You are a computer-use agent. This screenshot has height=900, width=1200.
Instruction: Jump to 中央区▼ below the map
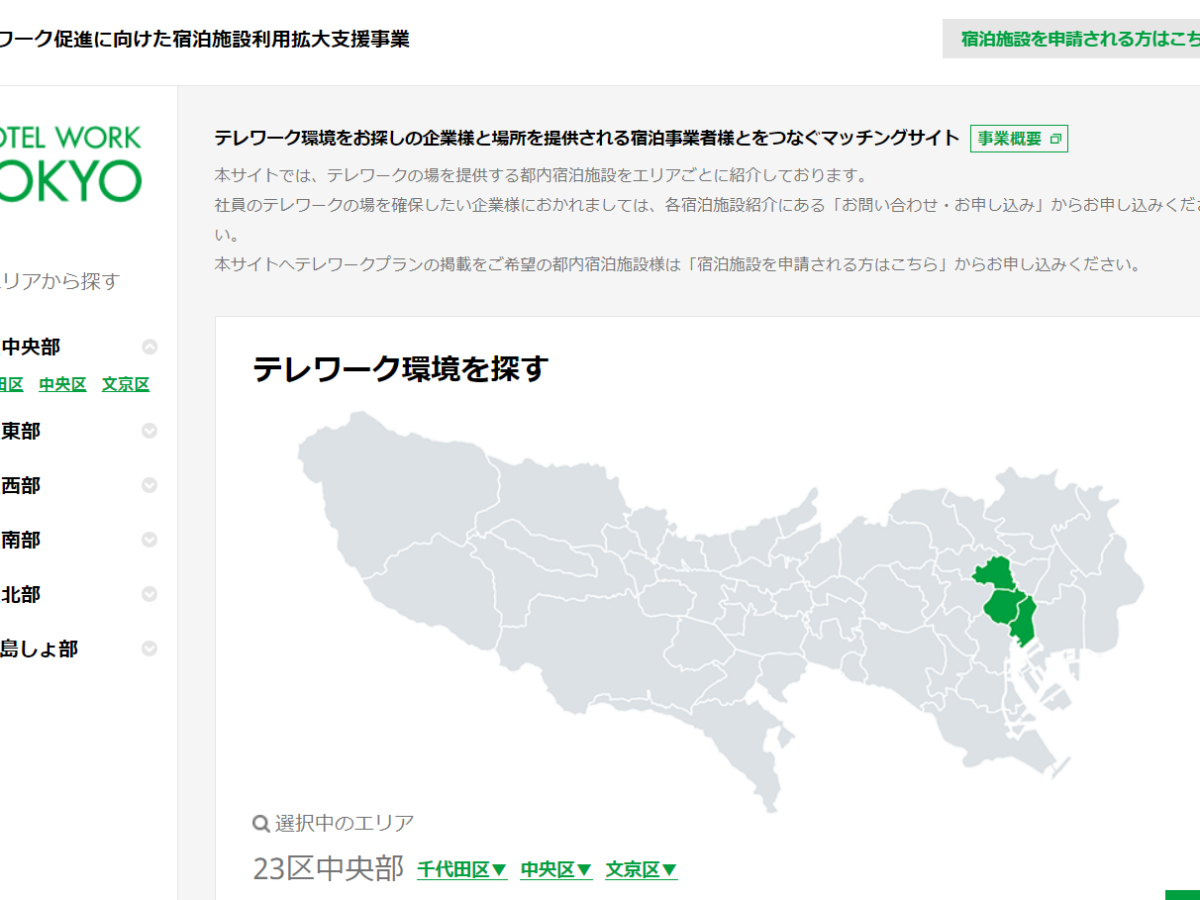556,869
